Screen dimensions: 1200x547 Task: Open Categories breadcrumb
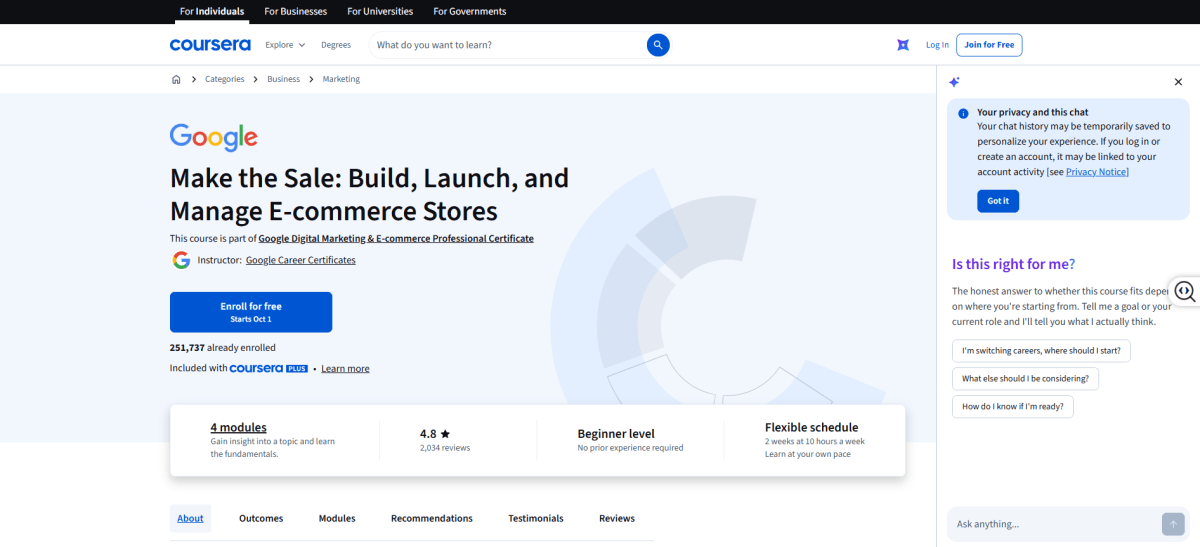[x=225, y=79]
